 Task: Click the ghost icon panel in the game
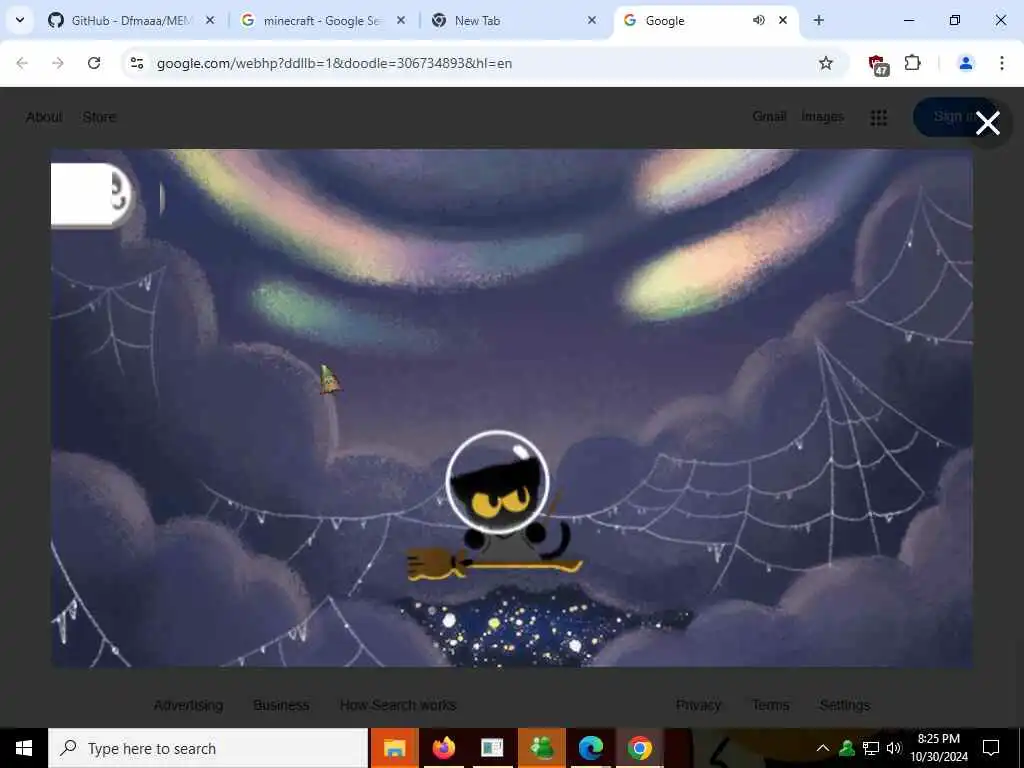pos(91,195)
